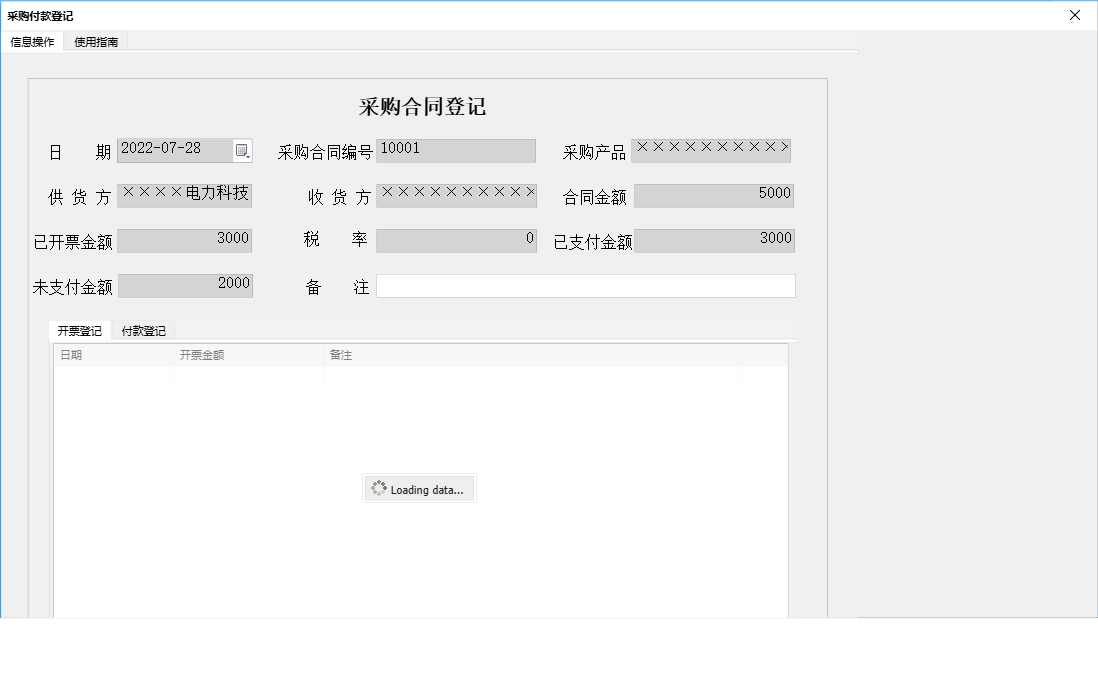Click the 供货方 supplier field
The image size is (1098, 687).
click(x=184, y=195)
